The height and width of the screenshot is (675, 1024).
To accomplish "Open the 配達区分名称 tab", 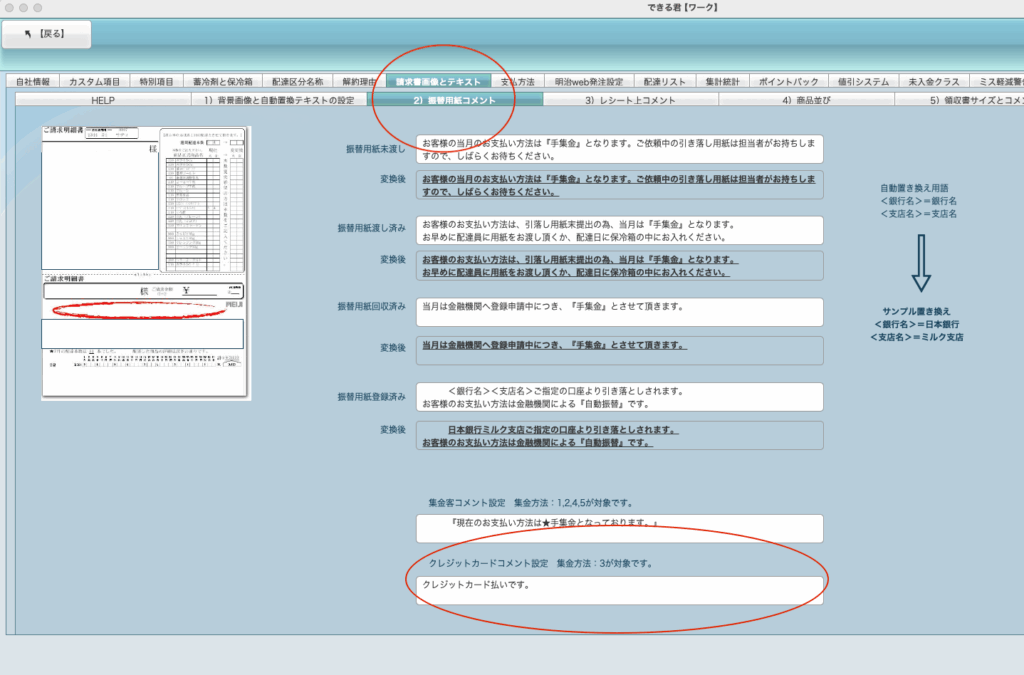I will click(298, 82).
